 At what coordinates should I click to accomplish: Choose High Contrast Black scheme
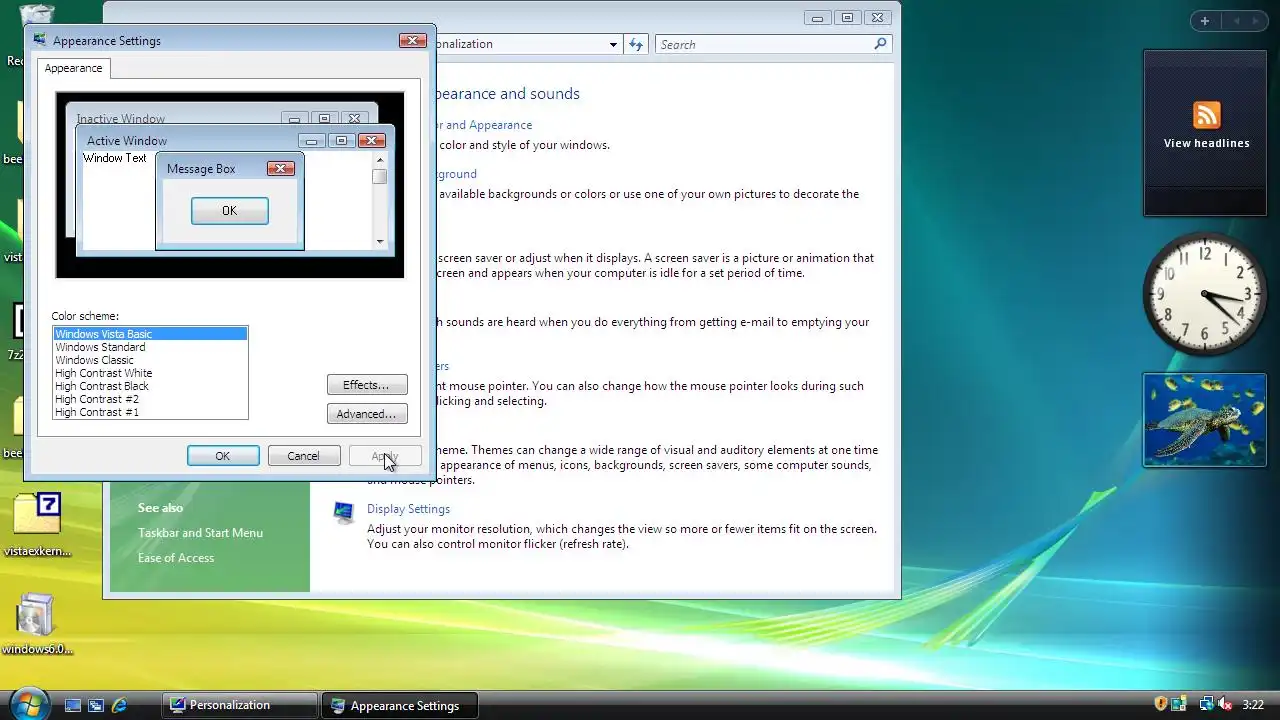[x=150, y=386]
